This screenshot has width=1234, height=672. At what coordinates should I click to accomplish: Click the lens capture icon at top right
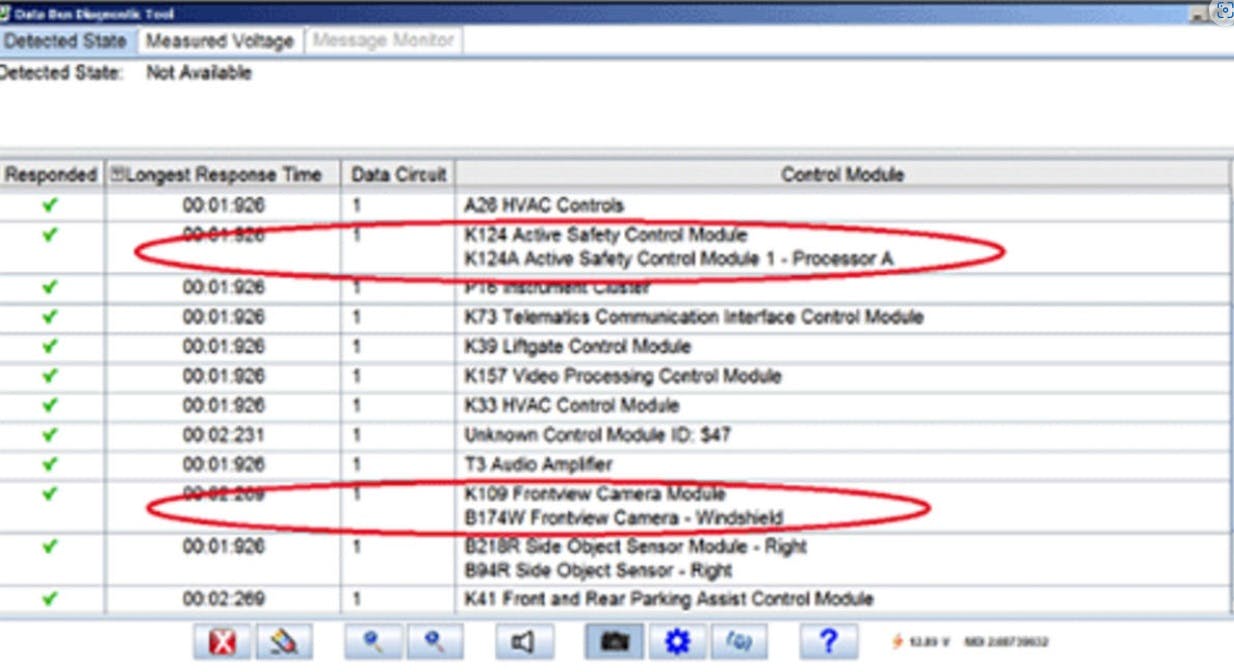(1222, 12)
